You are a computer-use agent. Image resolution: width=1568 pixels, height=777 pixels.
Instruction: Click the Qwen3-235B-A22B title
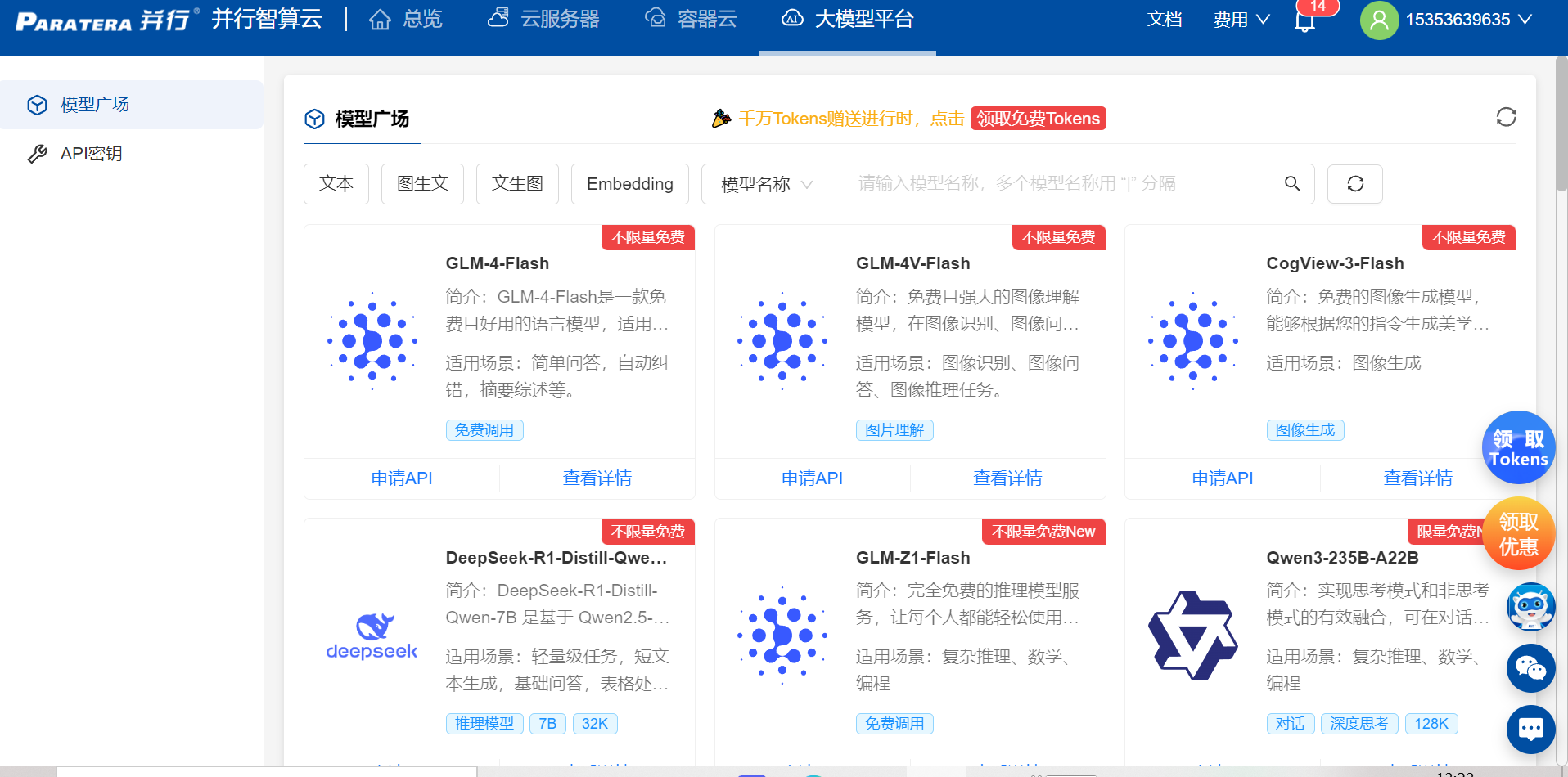[1343, 558]
